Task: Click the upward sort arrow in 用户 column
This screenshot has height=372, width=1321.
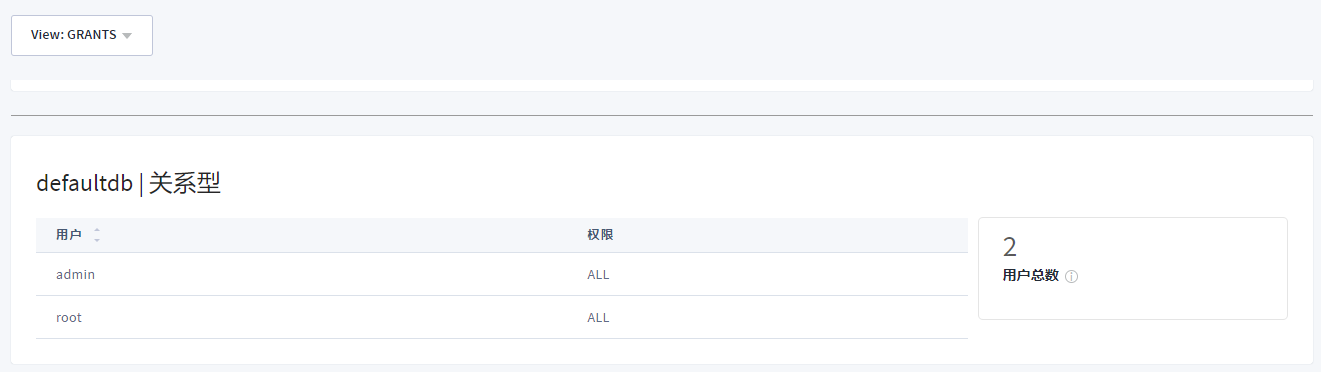Action: click(x=97, y=231)
